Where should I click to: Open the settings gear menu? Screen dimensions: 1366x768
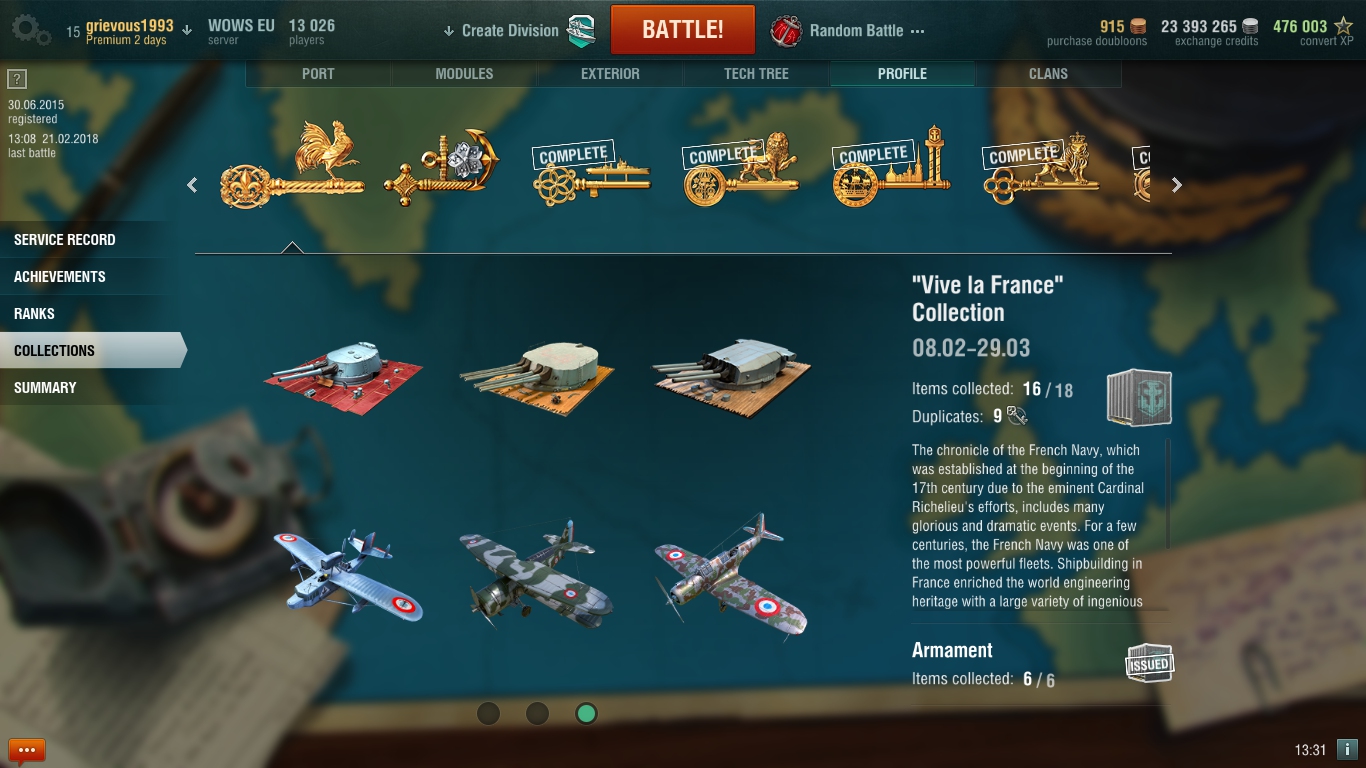click(x=31, y=30)
